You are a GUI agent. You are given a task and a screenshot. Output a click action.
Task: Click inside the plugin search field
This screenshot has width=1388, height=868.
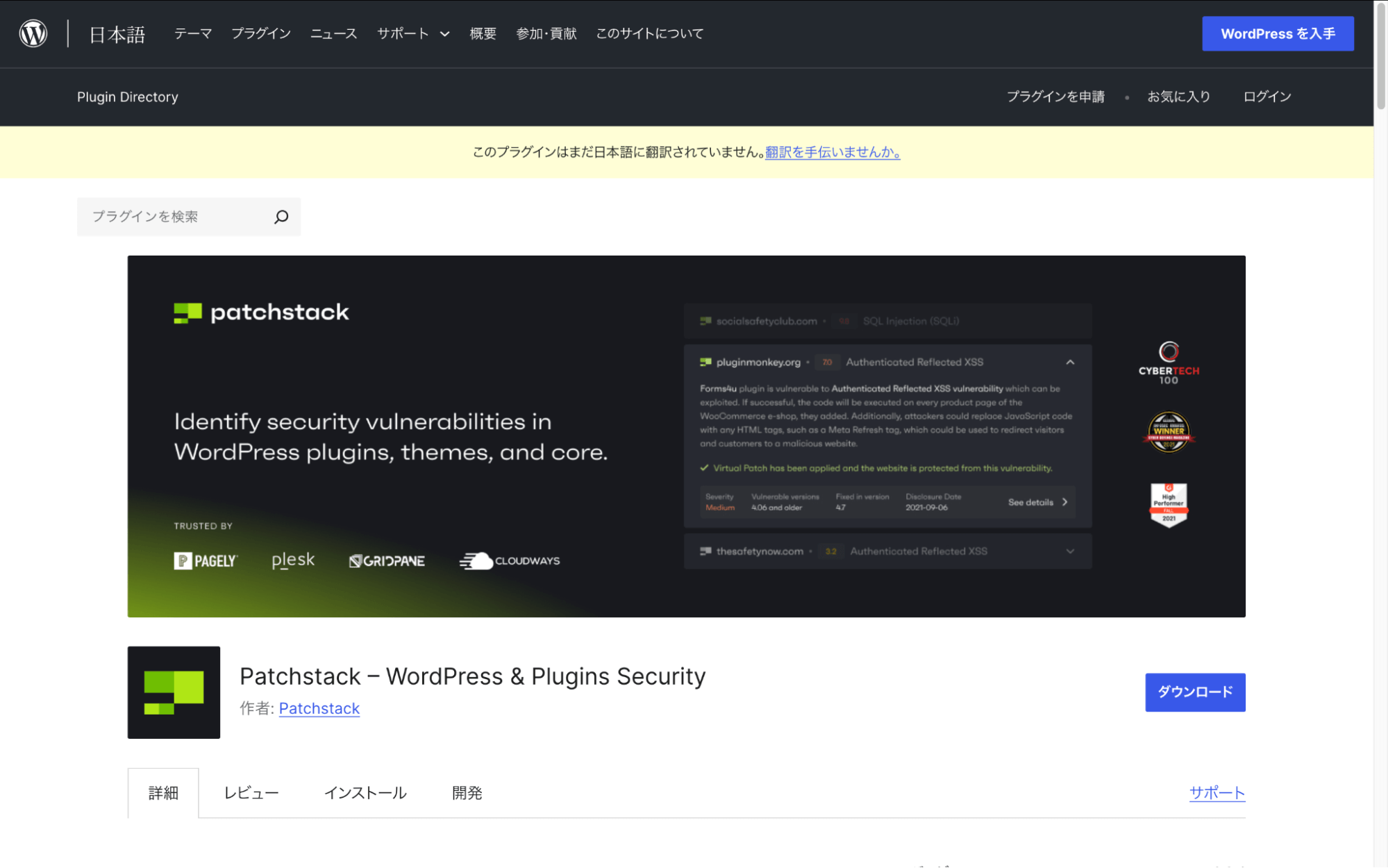(174, 217)
